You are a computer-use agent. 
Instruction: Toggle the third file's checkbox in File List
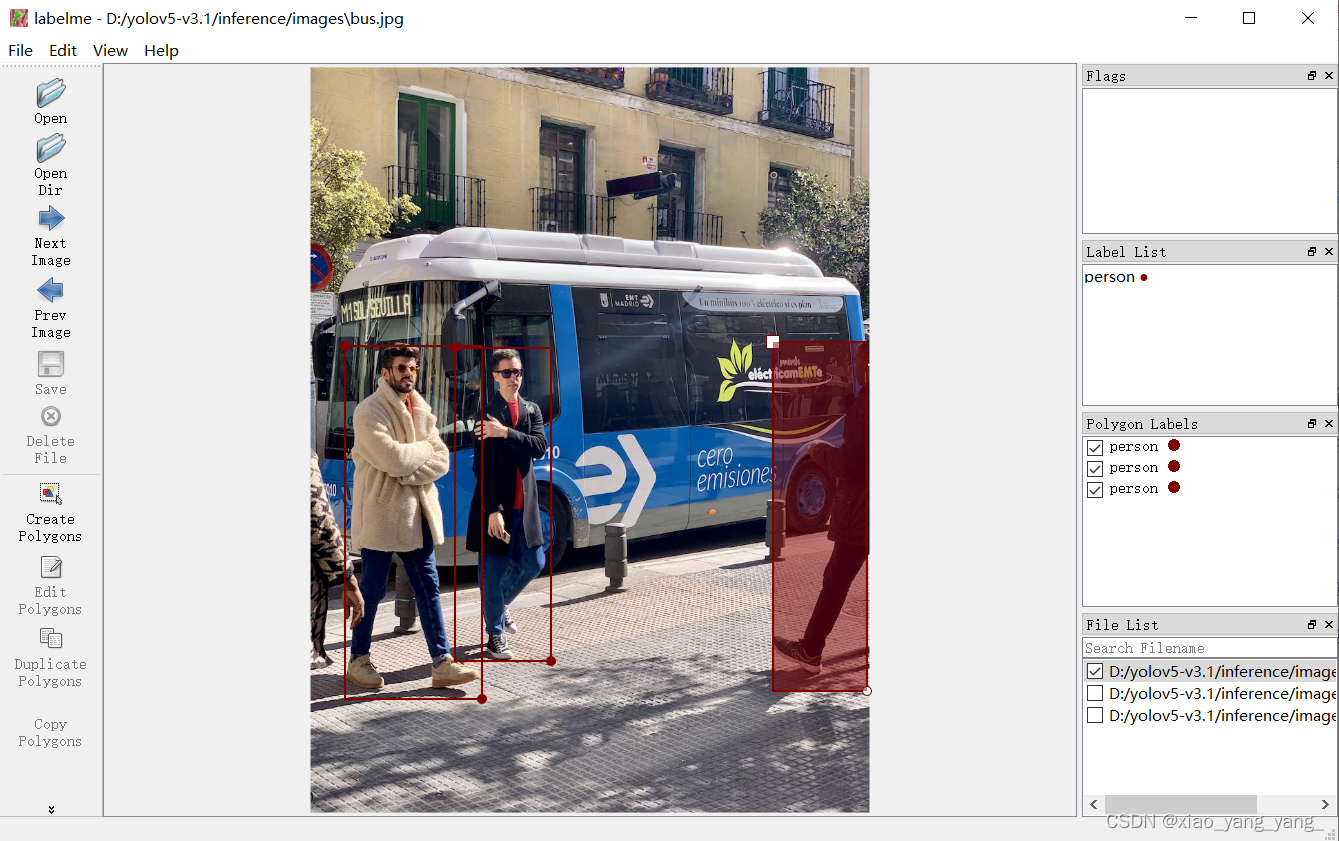pyautogui.click(x=1095, y=716)
